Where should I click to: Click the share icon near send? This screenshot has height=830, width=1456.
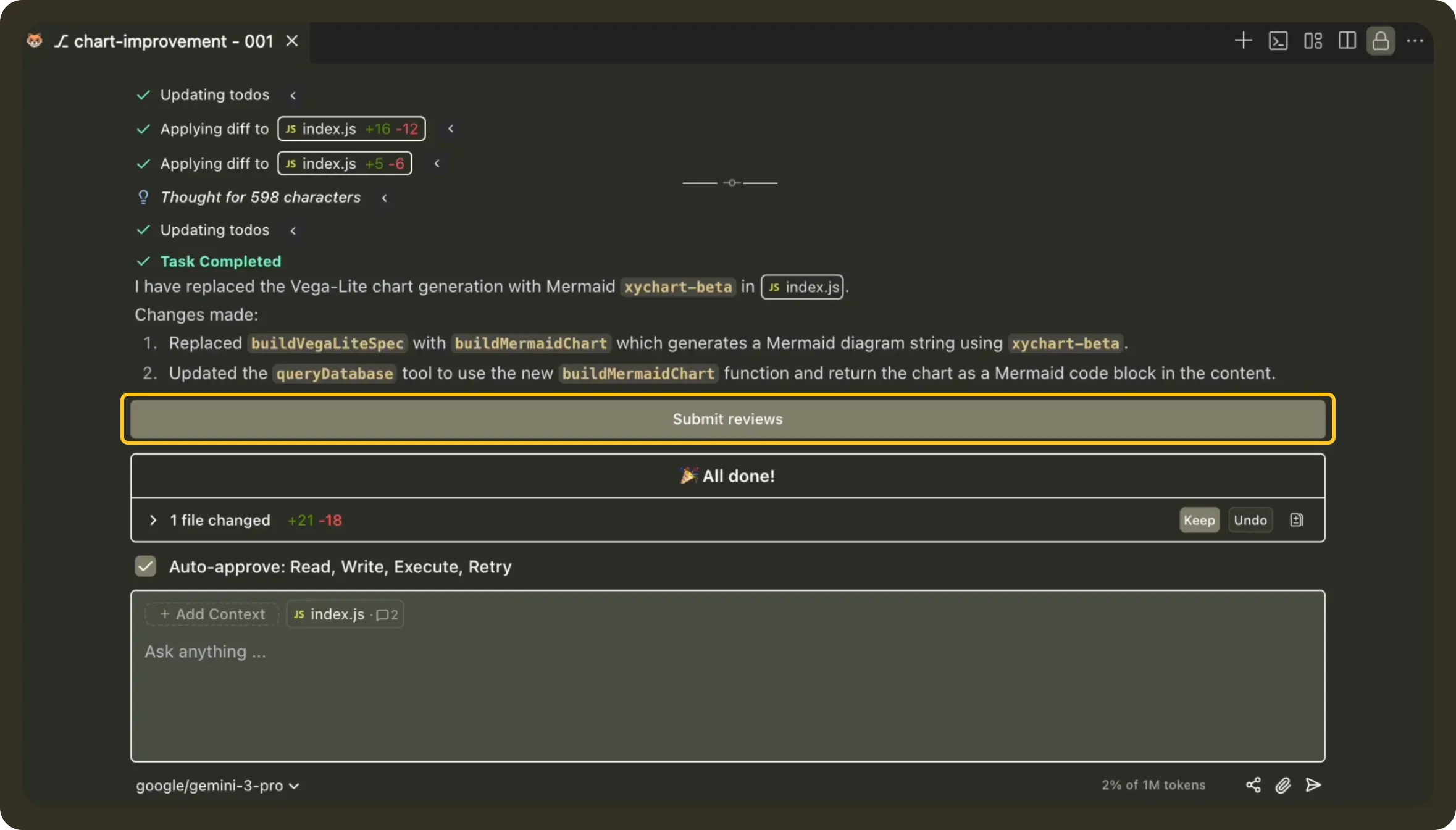pos(1253,785)
